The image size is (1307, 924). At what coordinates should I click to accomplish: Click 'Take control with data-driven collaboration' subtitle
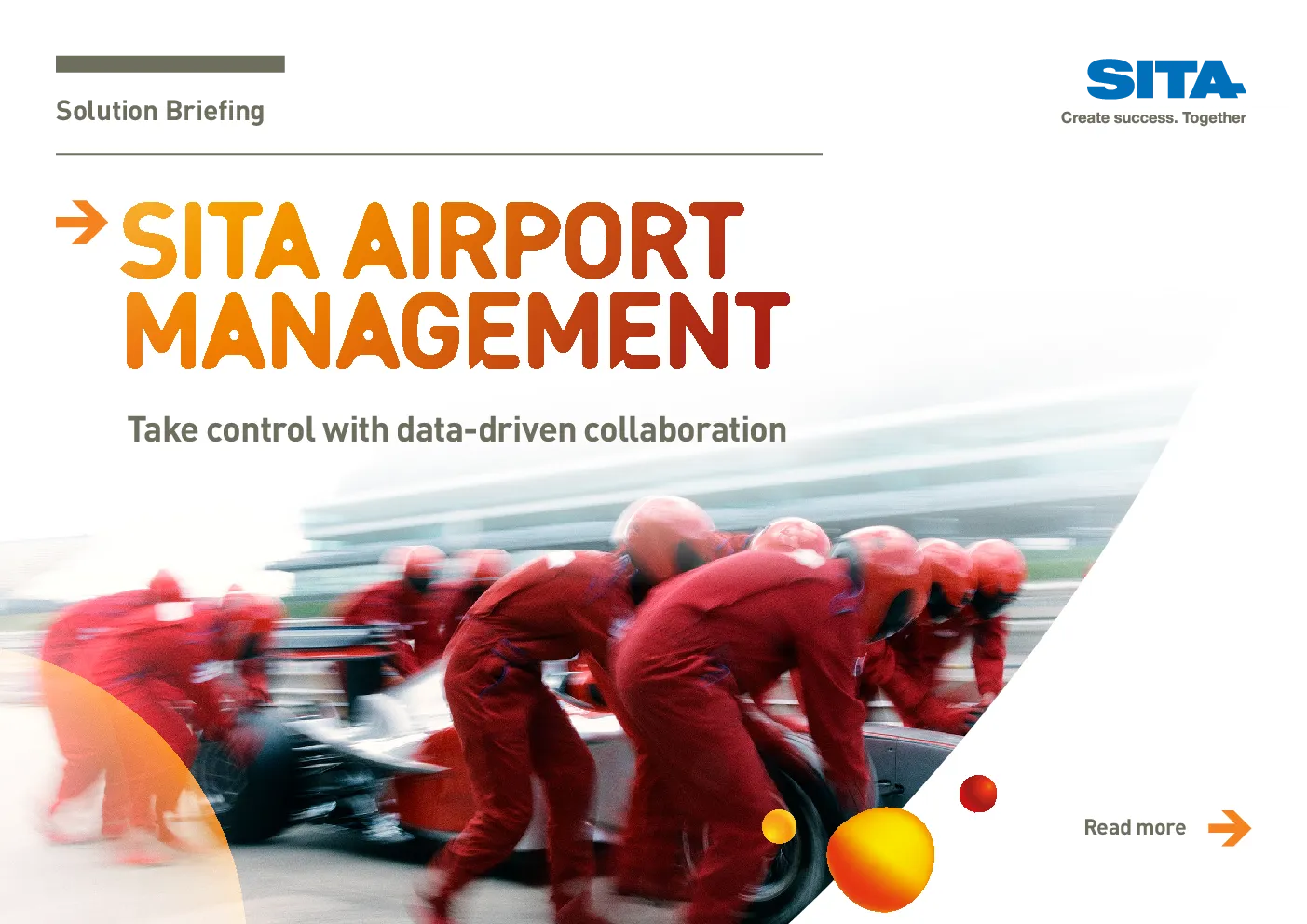tap(456, 429)
